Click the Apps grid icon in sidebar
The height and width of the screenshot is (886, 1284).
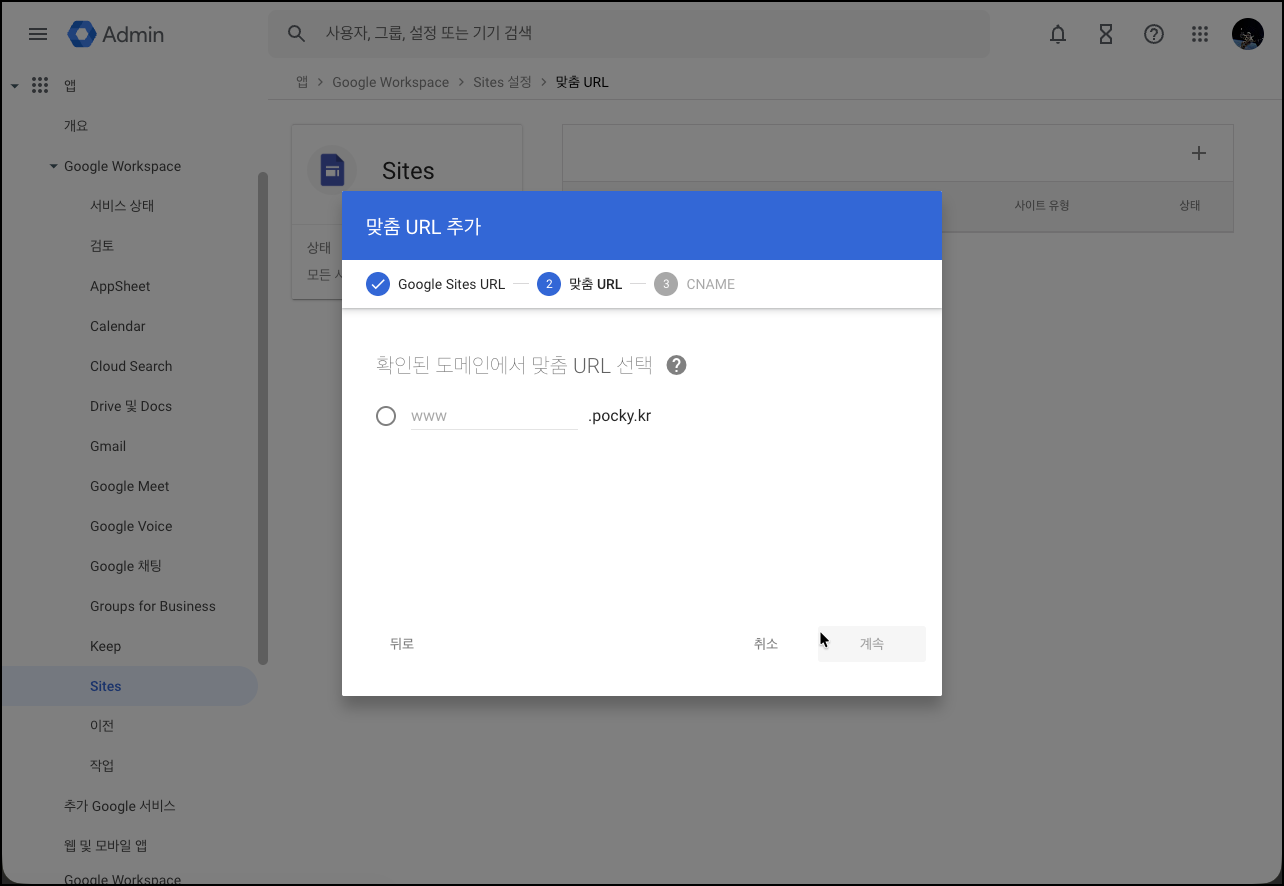click(x=40, y=86)
